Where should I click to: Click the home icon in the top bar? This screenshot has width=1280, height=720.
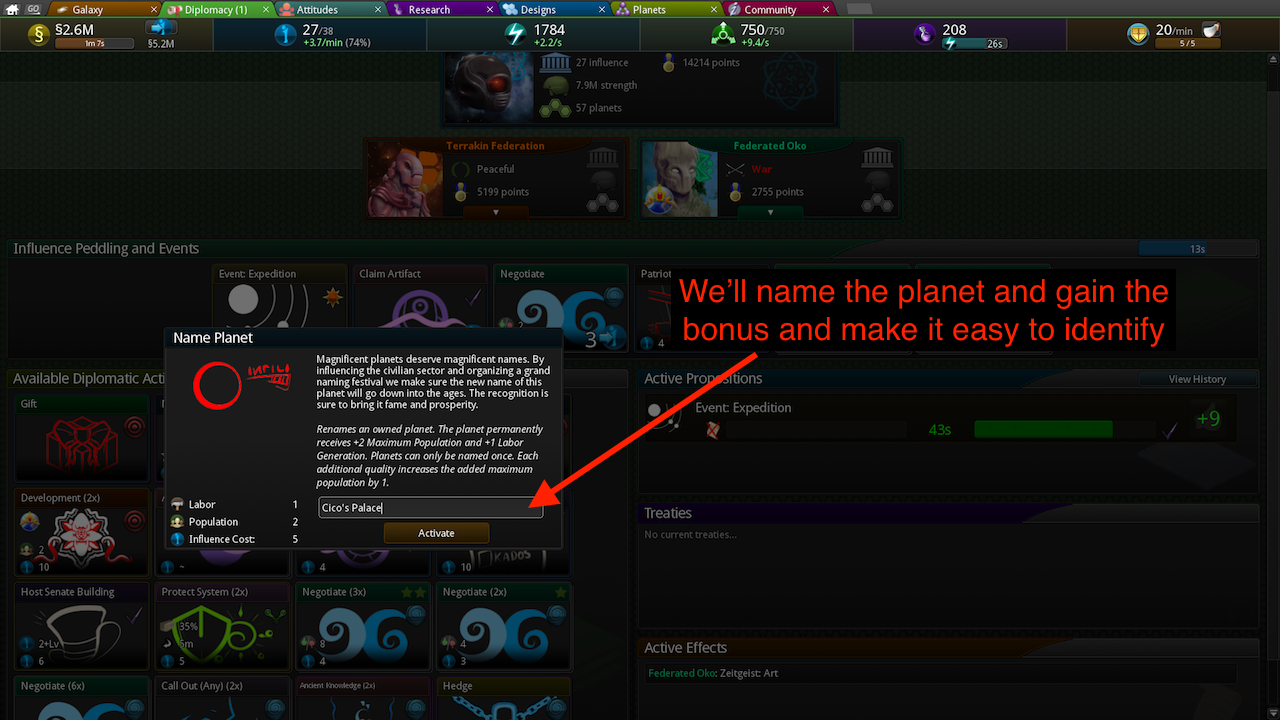click(12, 9)
